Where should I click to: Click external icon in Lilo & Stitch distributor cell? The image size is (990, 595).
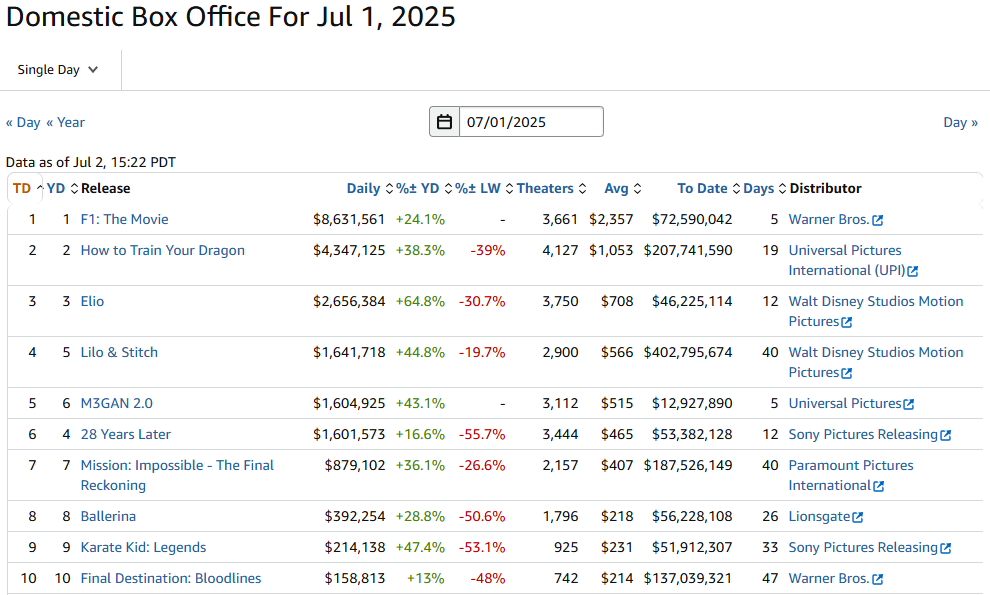pos(847,374)
